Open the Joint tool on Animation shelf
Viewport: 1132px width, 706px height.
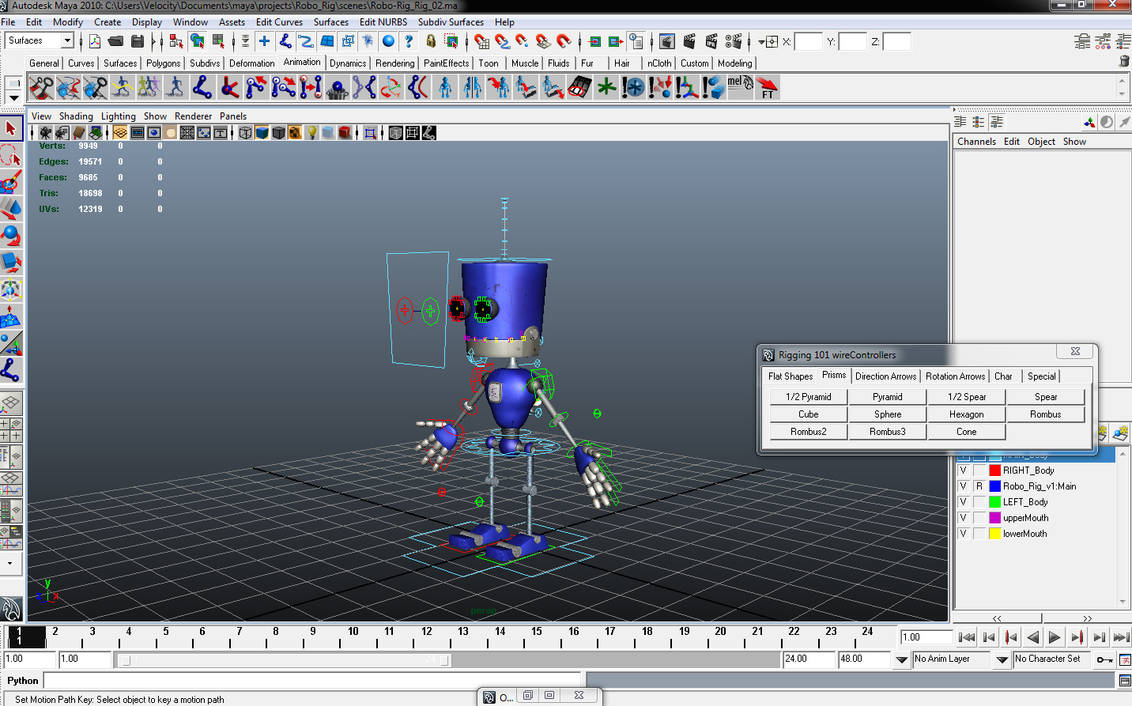point(203,88)
